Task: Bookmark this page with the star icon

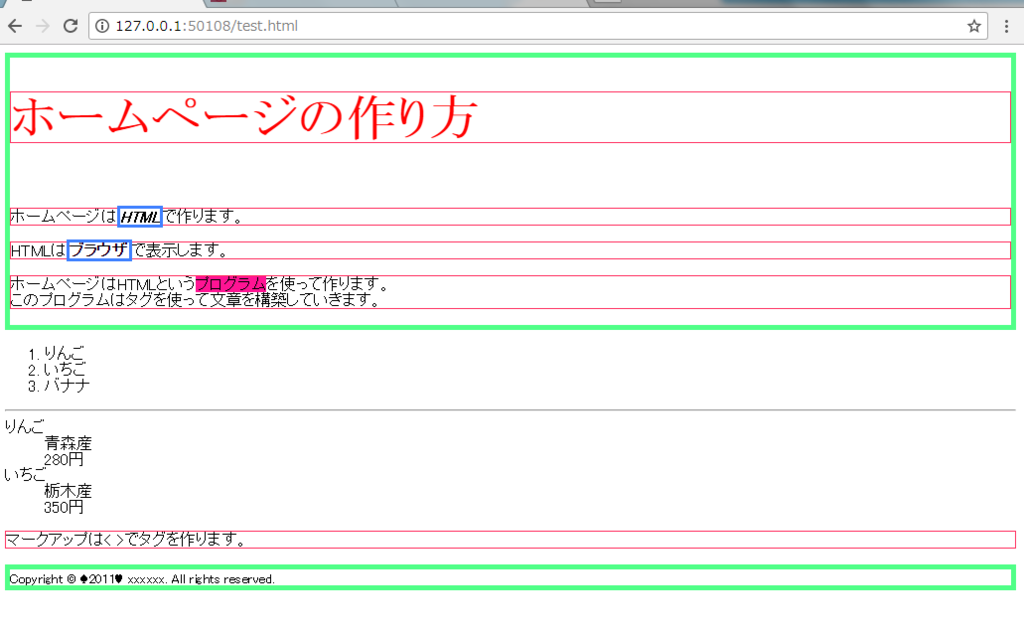Action: (x=974, y=26)
